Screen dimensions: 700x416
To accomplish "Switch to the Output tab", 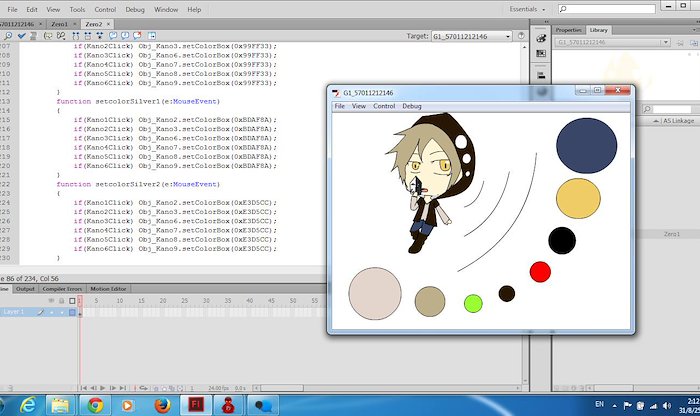I will point(25,289).
